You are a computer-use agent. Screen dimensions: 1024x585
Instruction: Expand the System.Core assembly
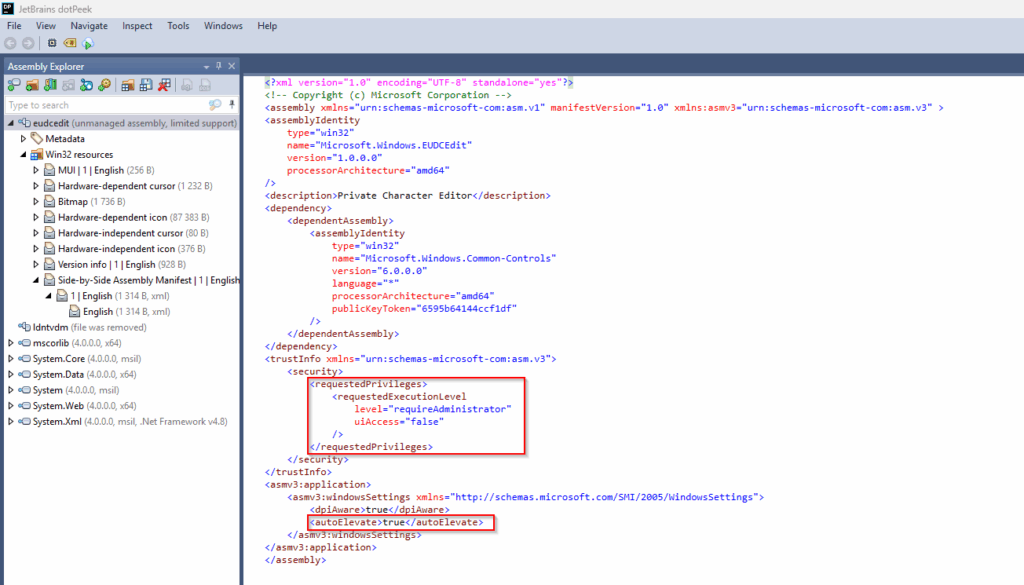[x=10, y=358]
